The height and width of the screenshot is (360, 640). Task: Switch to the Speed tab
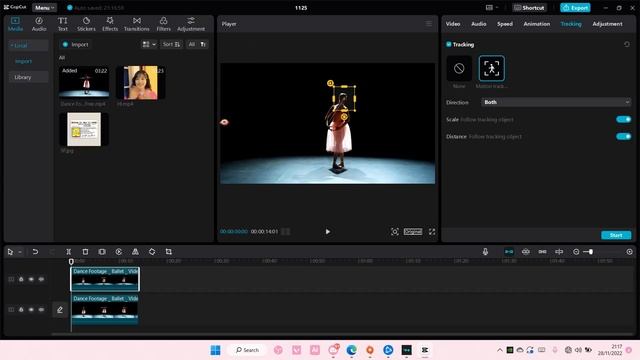click(505, 24)
